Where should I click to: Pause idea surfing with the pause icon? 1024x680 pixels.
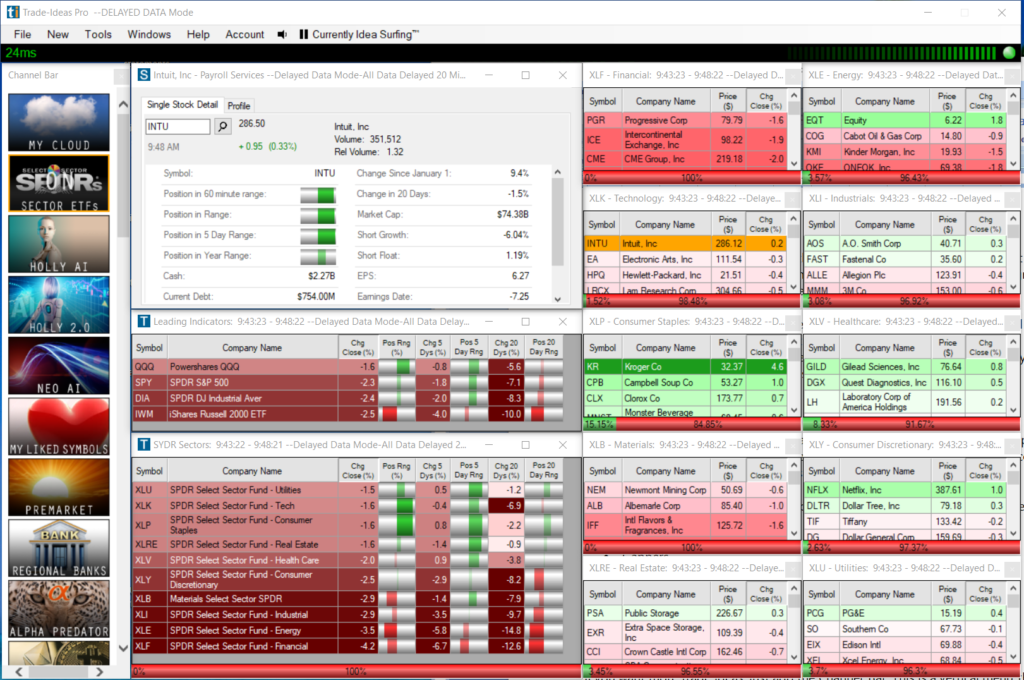[304, 35]
